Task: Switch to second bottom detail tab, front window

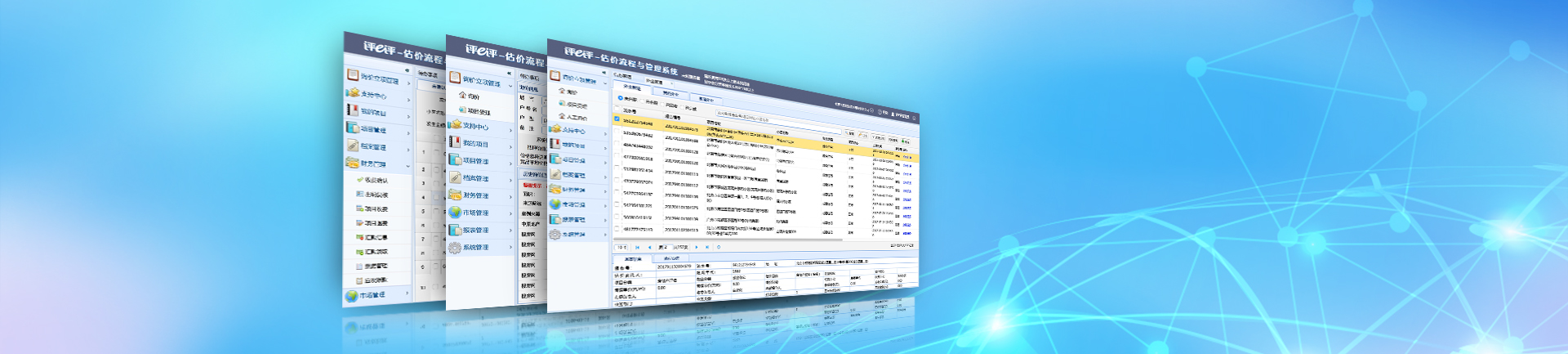Action: click(x=671, y=258)
